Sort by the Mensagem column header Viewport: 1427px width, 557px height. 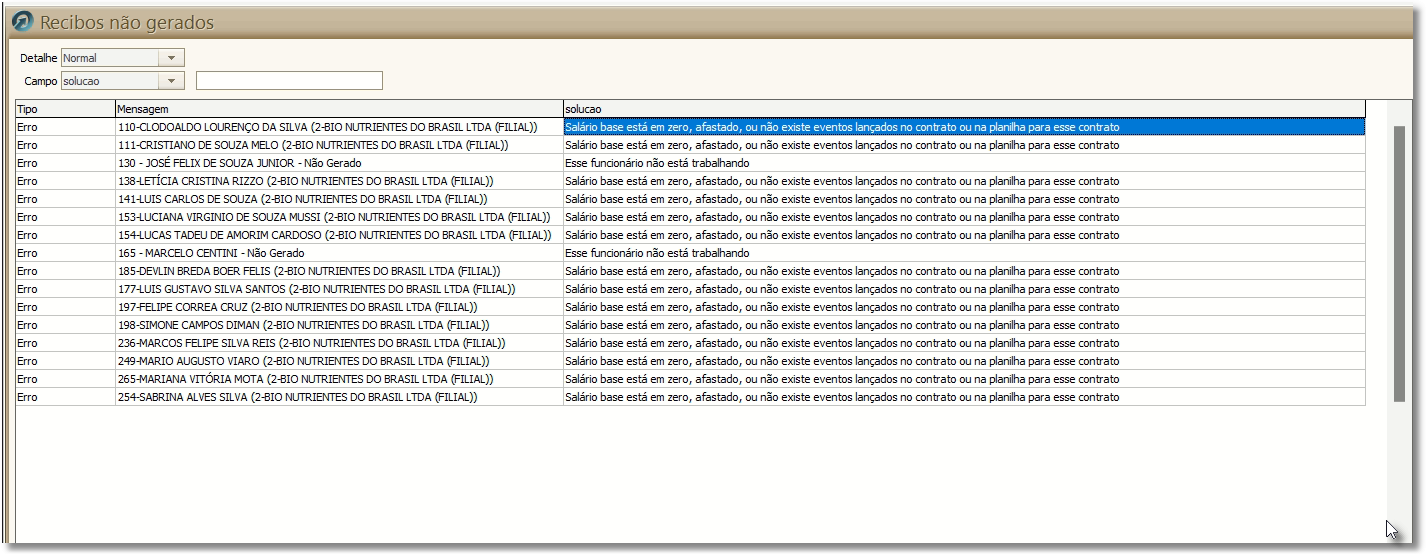(x=339, y=108)
